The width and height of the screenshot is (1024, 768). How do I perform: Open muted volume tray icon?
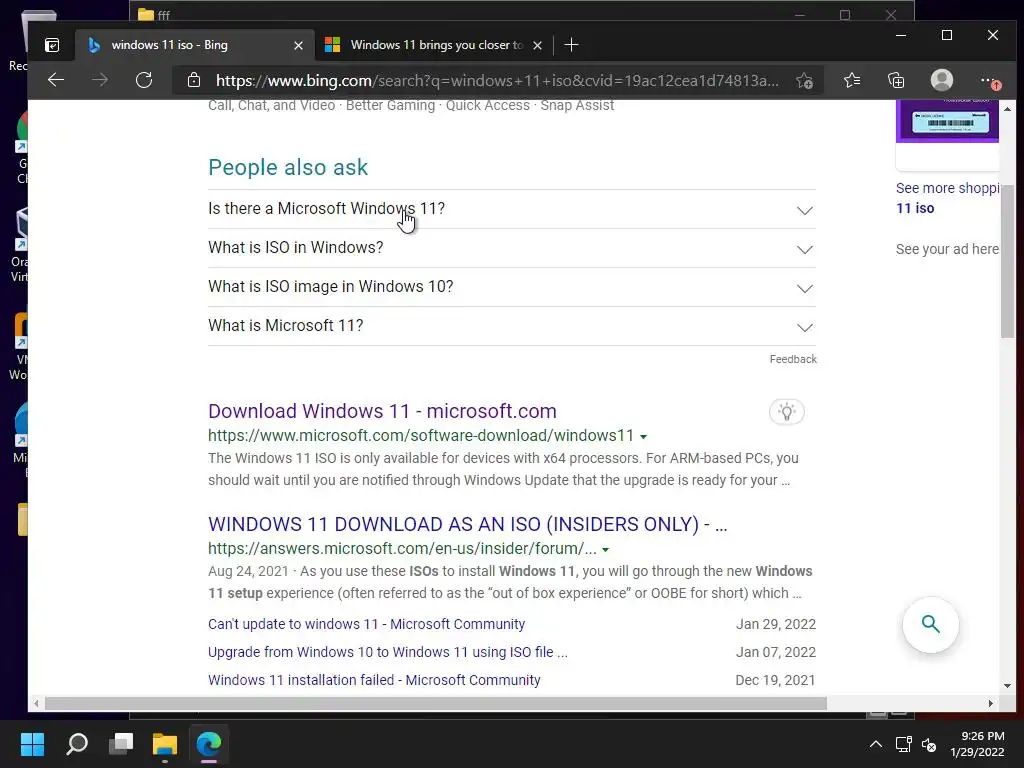click(x=929, y=744)
